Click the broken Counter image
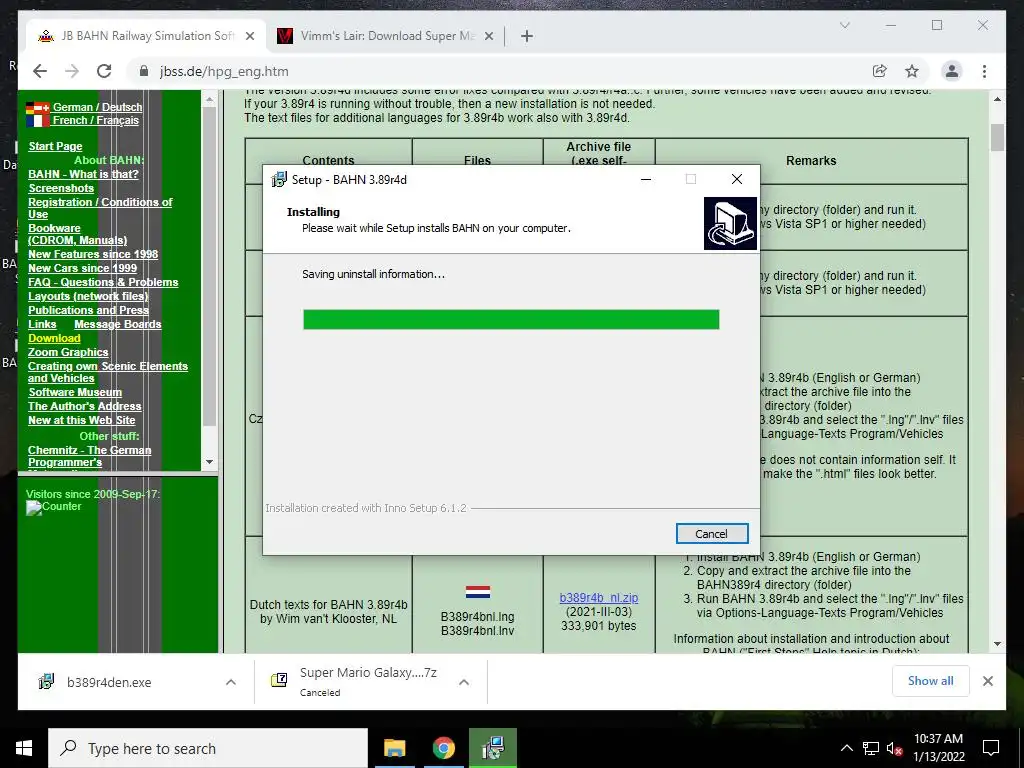 coord(54,507)
